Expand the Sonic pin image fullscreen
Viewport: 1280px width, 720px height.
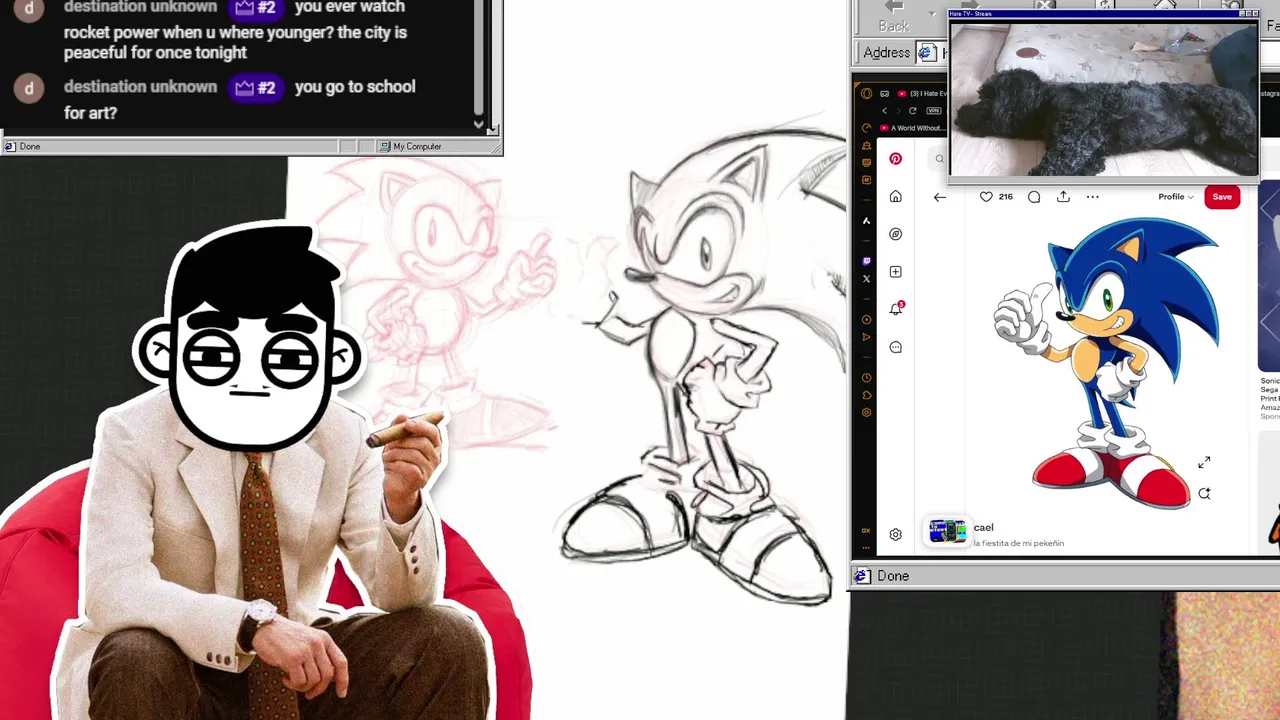(x=1204, y=463)
